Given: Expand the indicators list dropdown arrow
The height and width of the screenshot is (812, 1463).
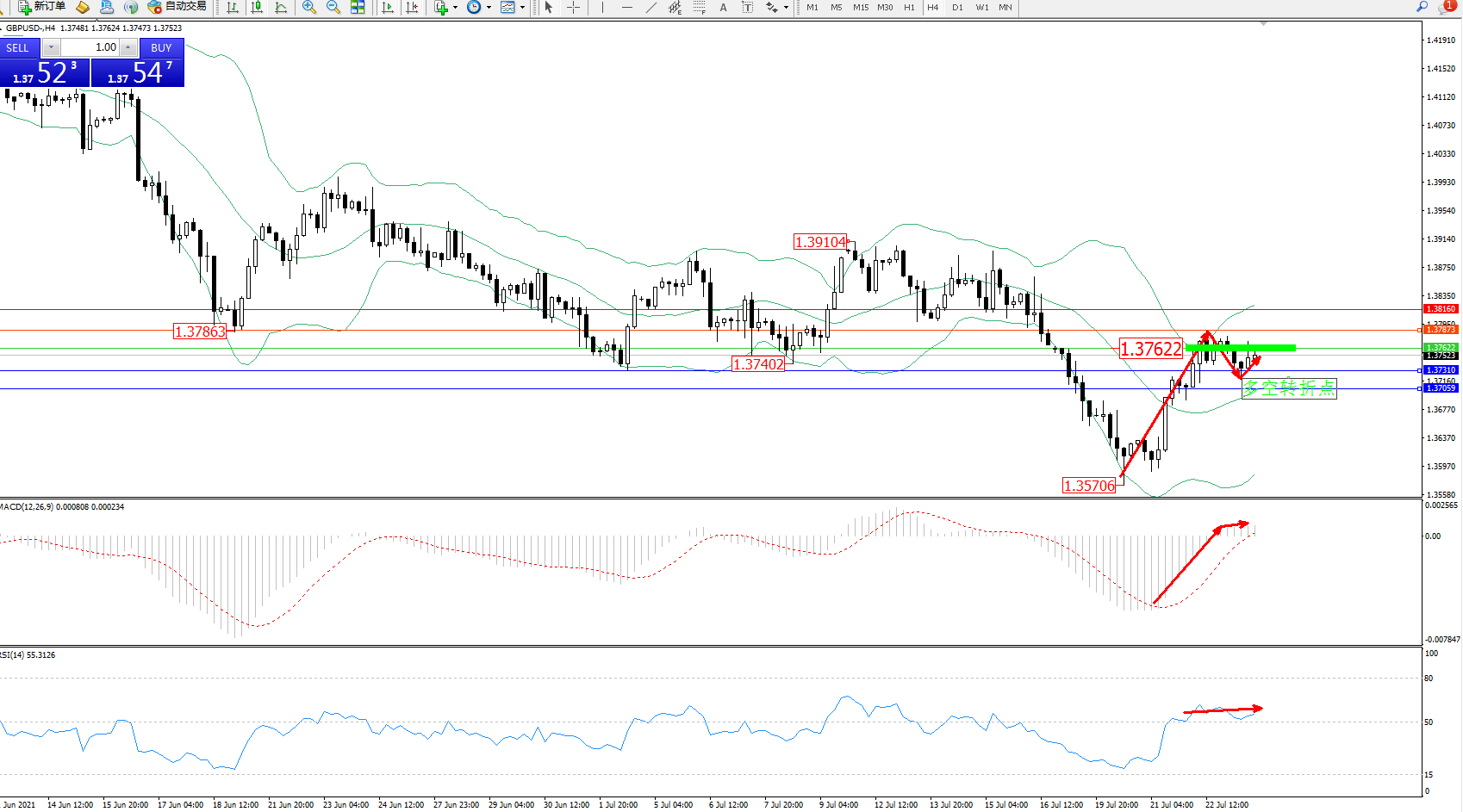Looking at the screenshot, I should (x=455, y=8).
